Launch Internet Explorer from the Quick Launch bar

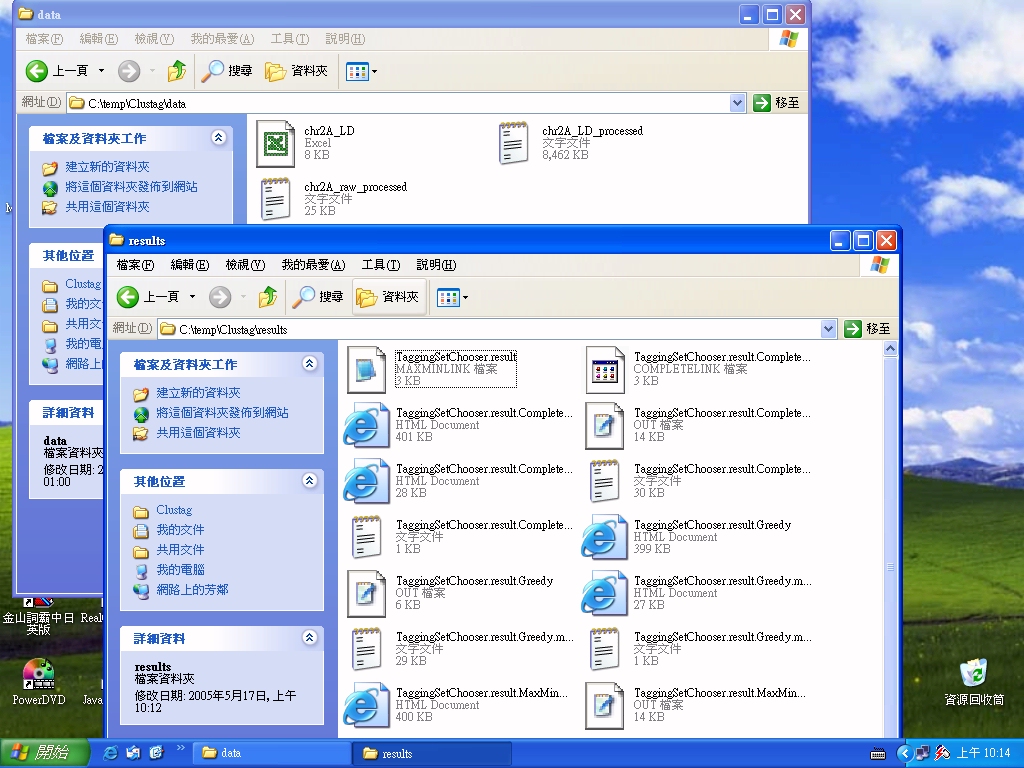pos(111,753)
